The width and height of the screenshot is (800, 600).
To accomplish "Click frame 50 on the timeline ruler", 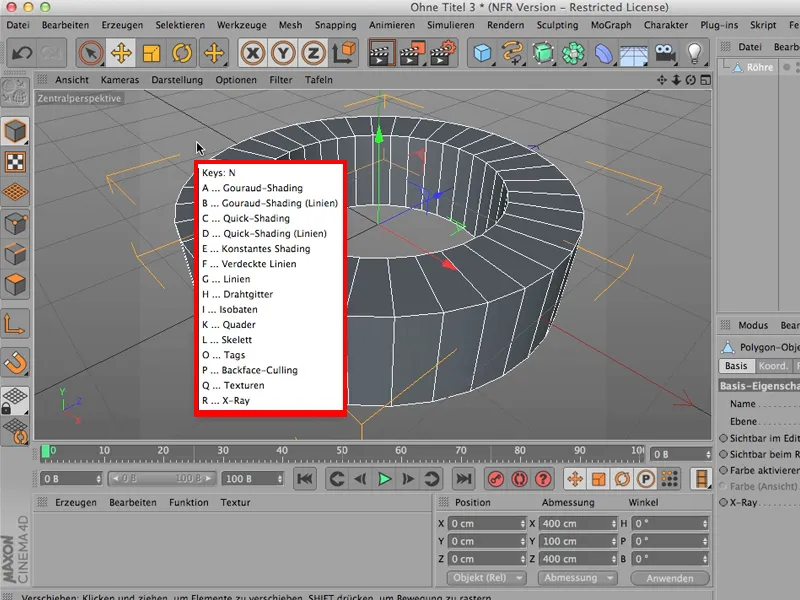I will [x=342, y=451].
